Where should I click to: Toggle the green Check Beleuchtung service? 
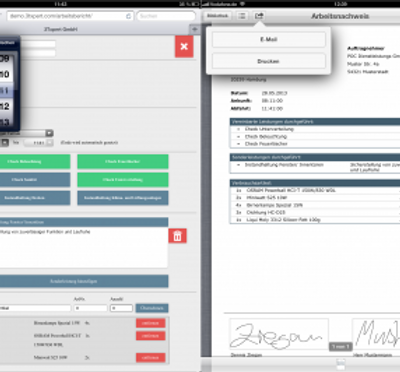35,161
